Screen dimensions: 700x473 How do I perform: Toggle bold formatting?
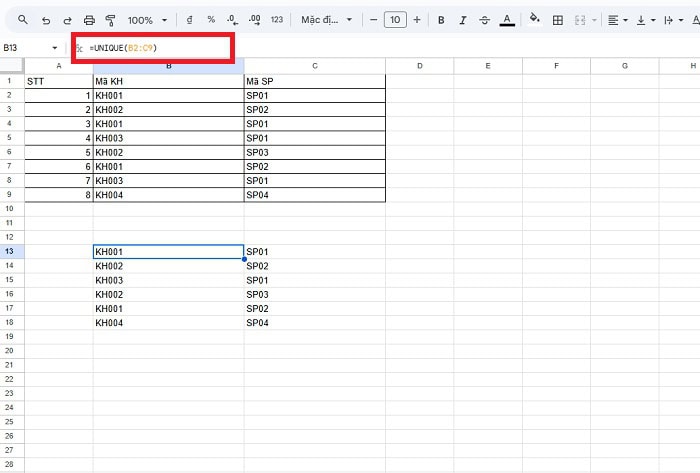[x=441, y=20]
